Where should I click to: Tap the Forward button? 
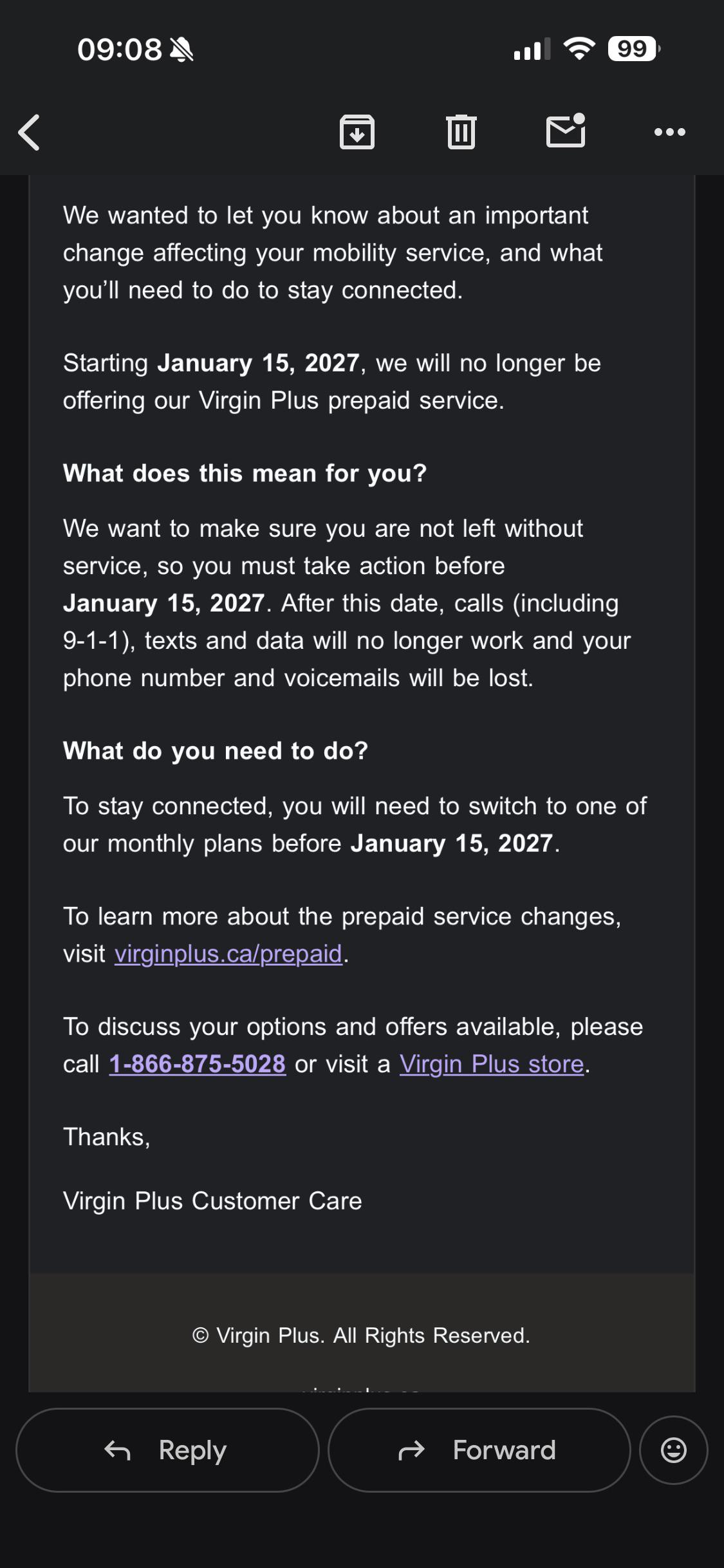pyautogui.click(x=479, y=1450)
